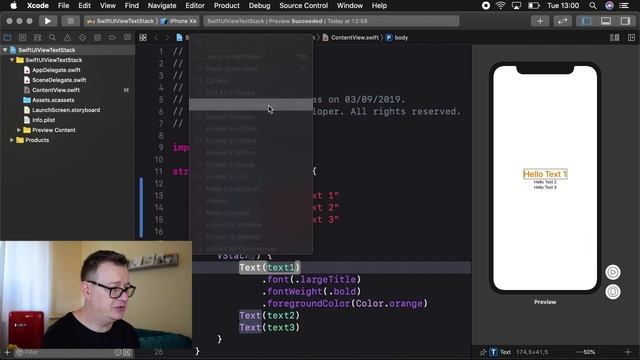This screenshot has height=360, width=640.
Task: Open the Breakpoint navigator
Action: (112, 38)
